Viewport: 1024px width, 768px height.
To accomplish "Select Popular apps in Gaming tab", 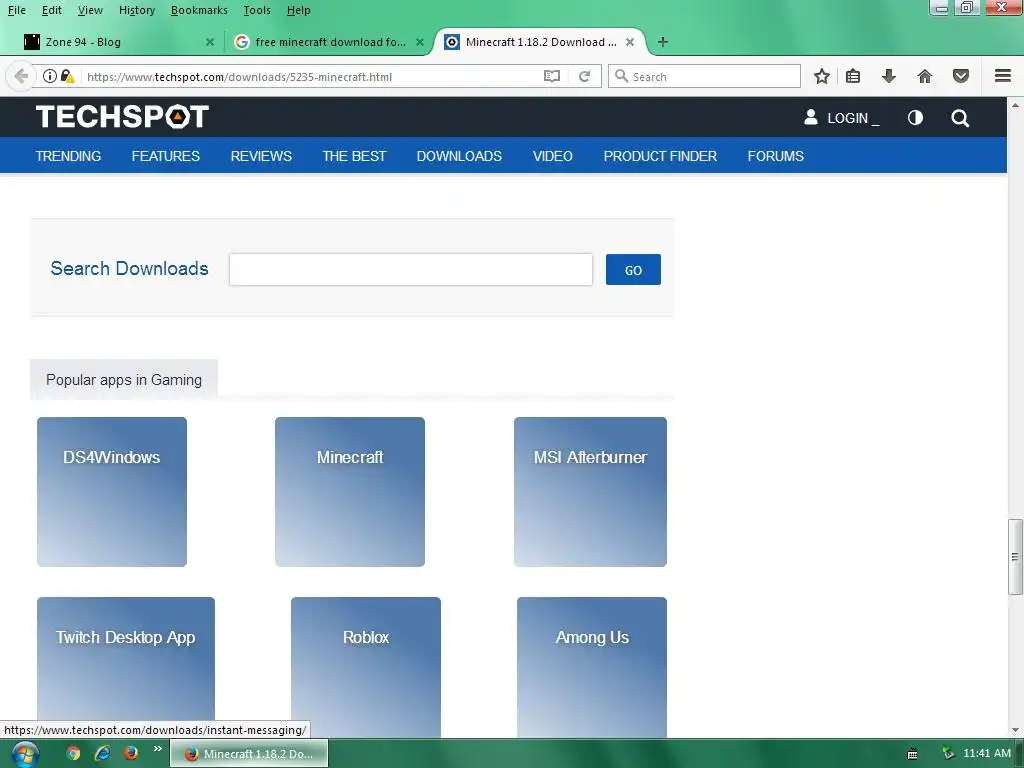I will coord(123,379).
